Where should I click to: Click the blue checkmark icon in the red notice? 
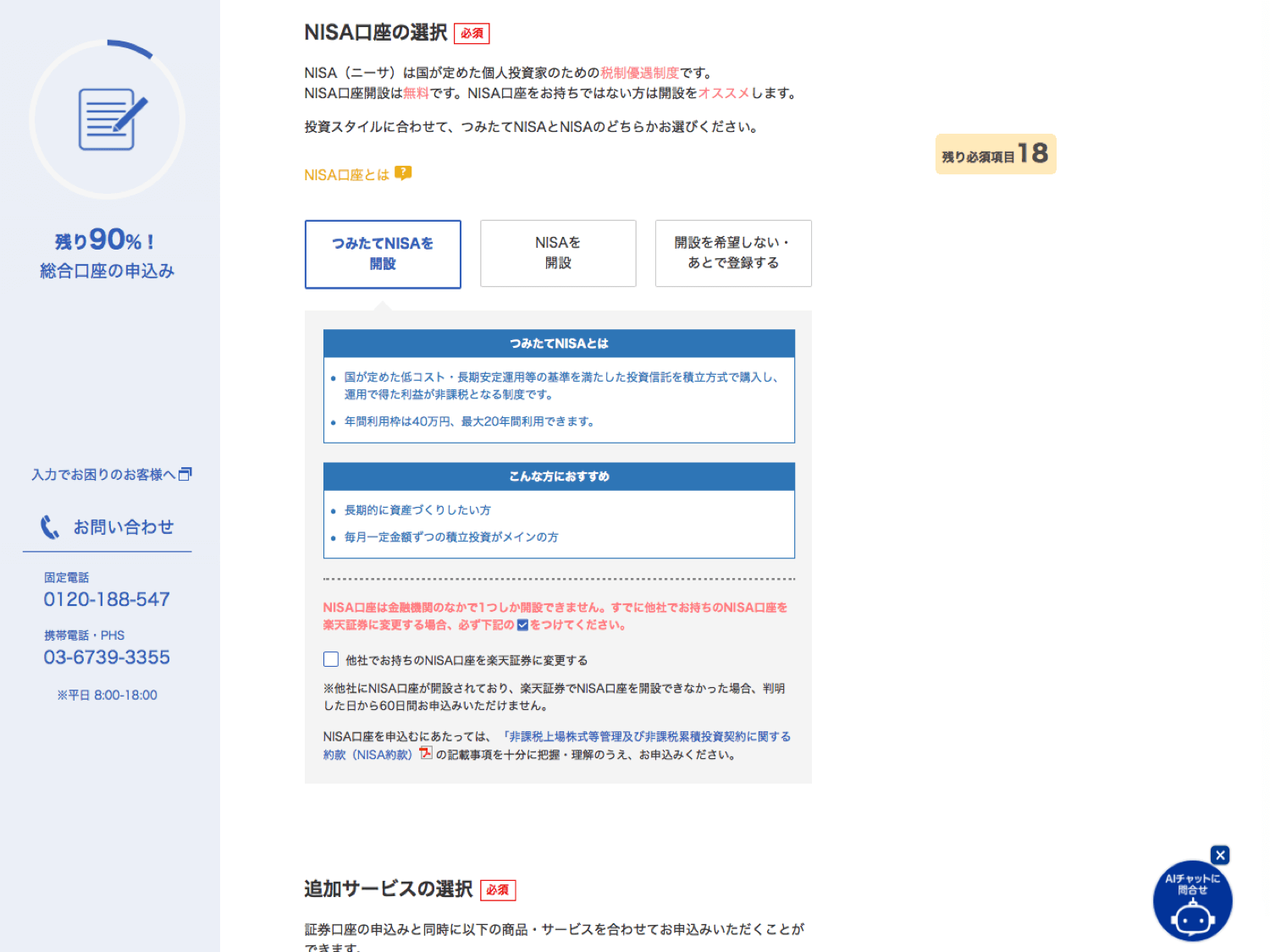click(x=523, y=625)
